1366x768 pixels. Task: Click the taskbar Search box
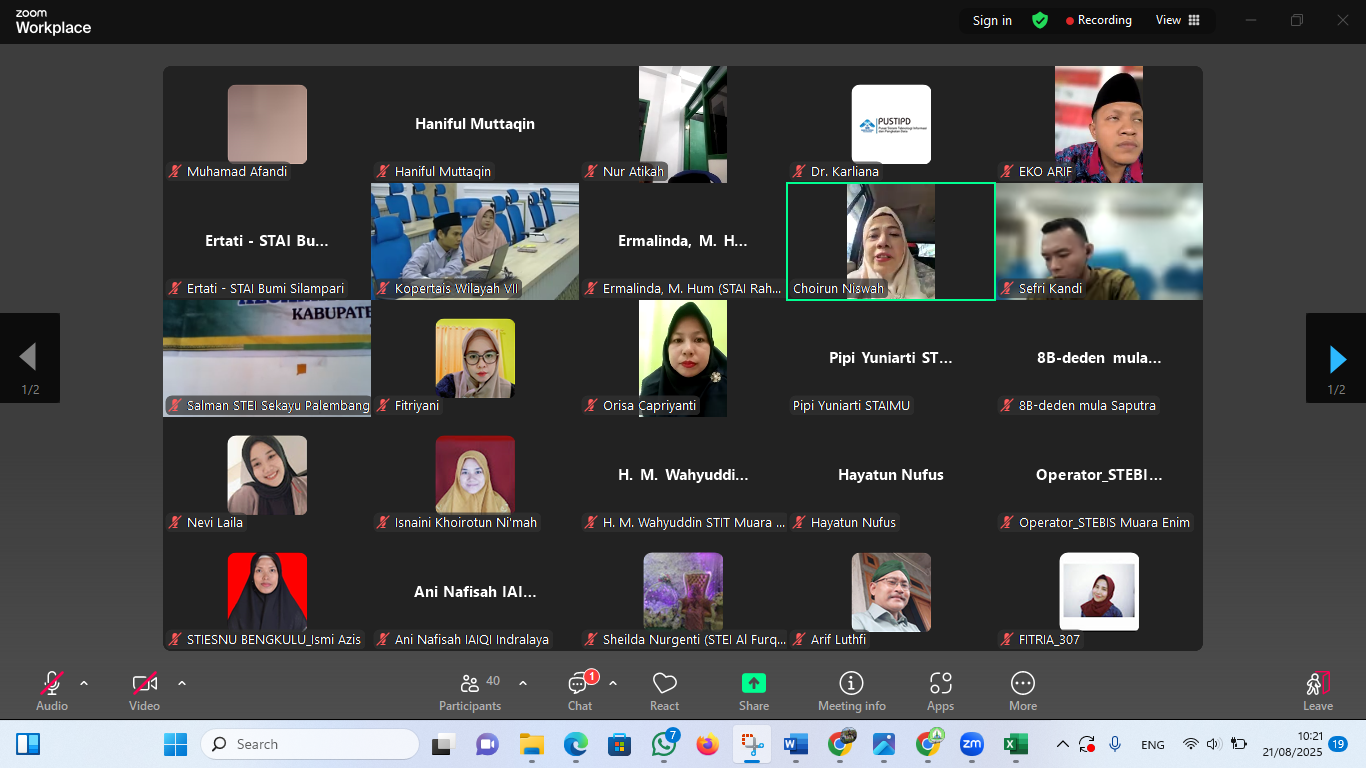310,744
